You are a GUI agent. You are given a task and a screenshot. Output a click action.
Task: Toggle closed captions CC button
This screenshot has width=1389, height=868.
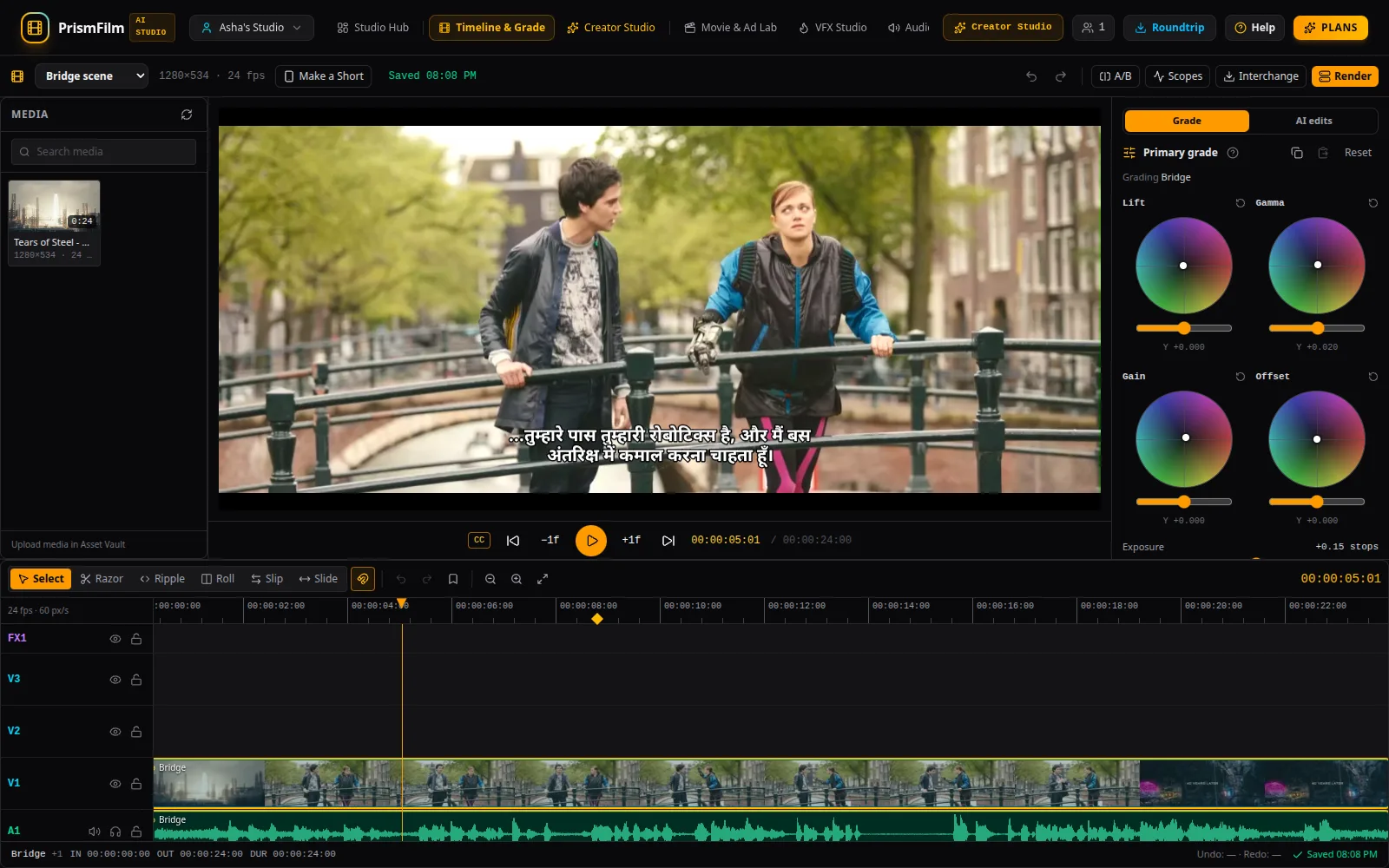(479, 540)
